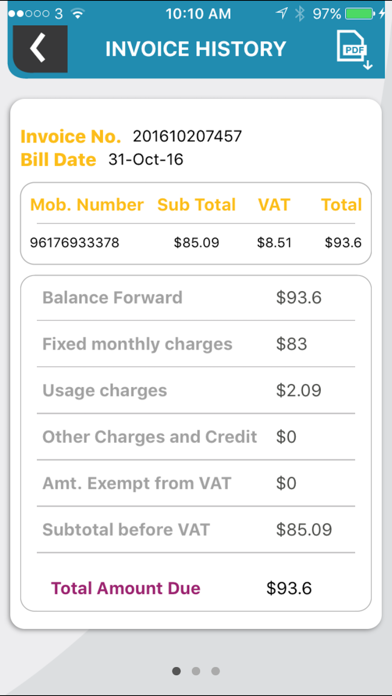Select the Balance Forward row
The width and height of the screenshot is (392, 696).
pos(196,297)
